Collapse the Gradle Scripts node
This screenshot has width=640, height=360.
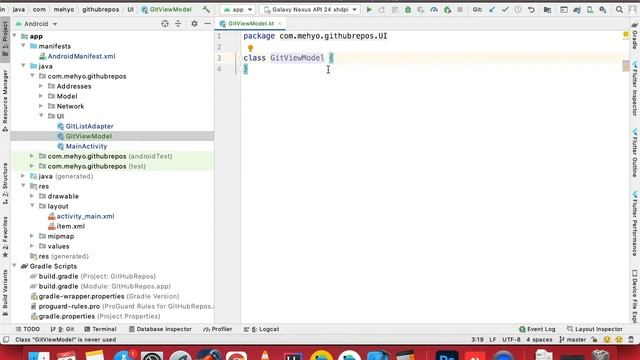click(x=15, y=266)
